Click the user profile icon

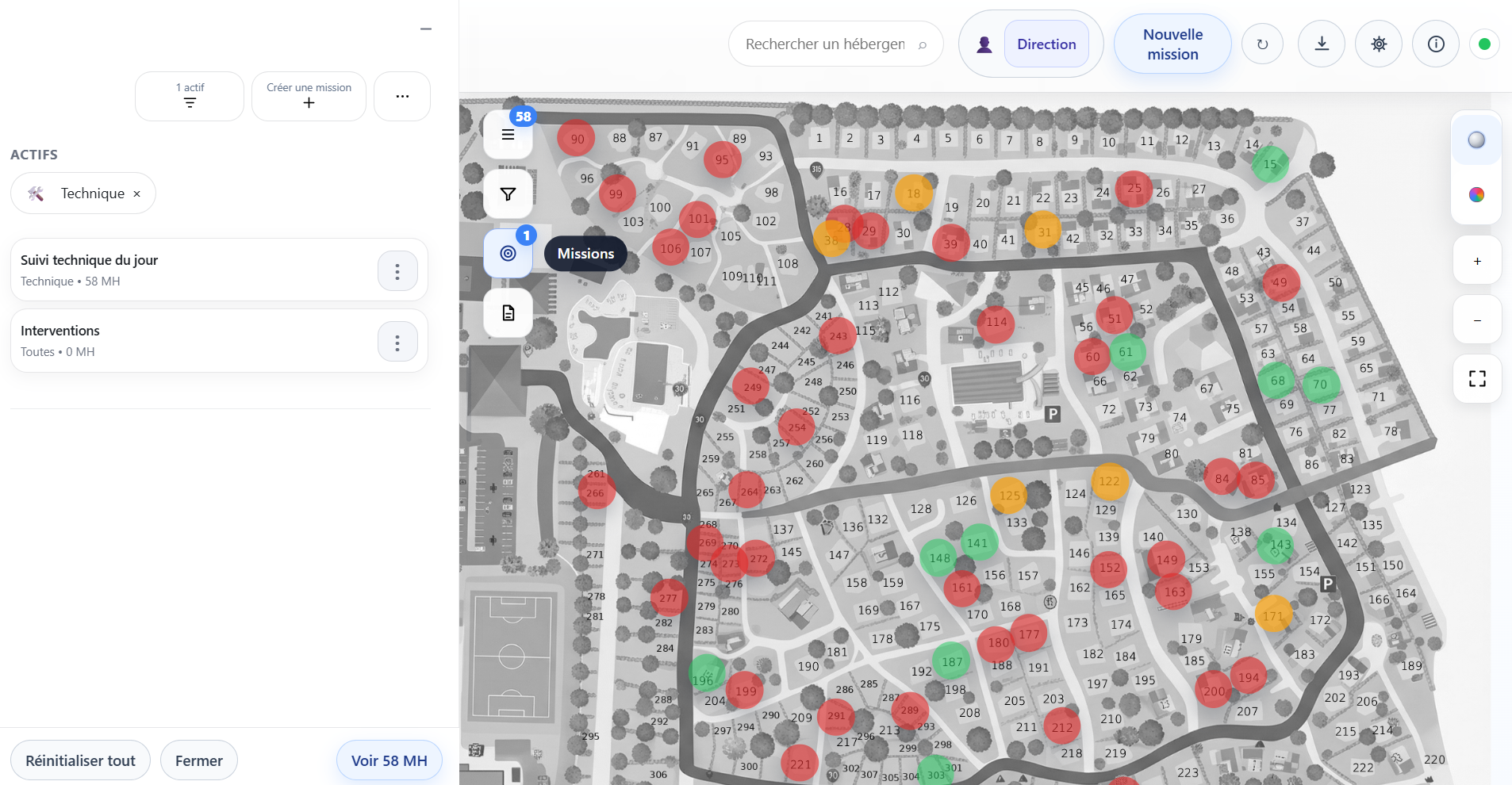(x=984, y=44)
